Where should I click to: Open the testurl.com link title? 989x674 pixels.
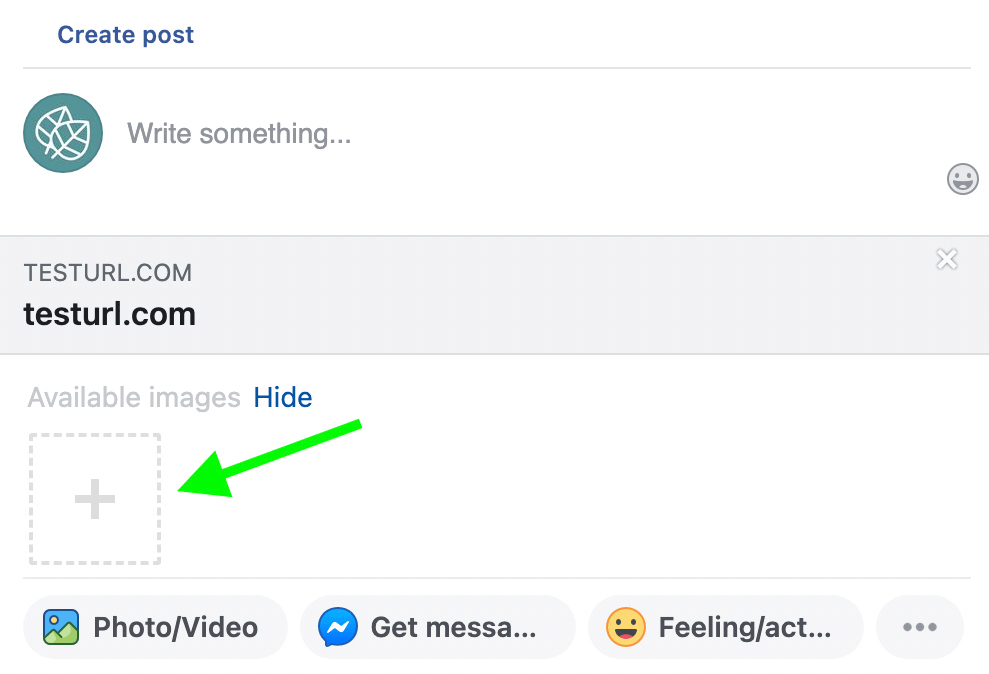[x=109, y=313]
